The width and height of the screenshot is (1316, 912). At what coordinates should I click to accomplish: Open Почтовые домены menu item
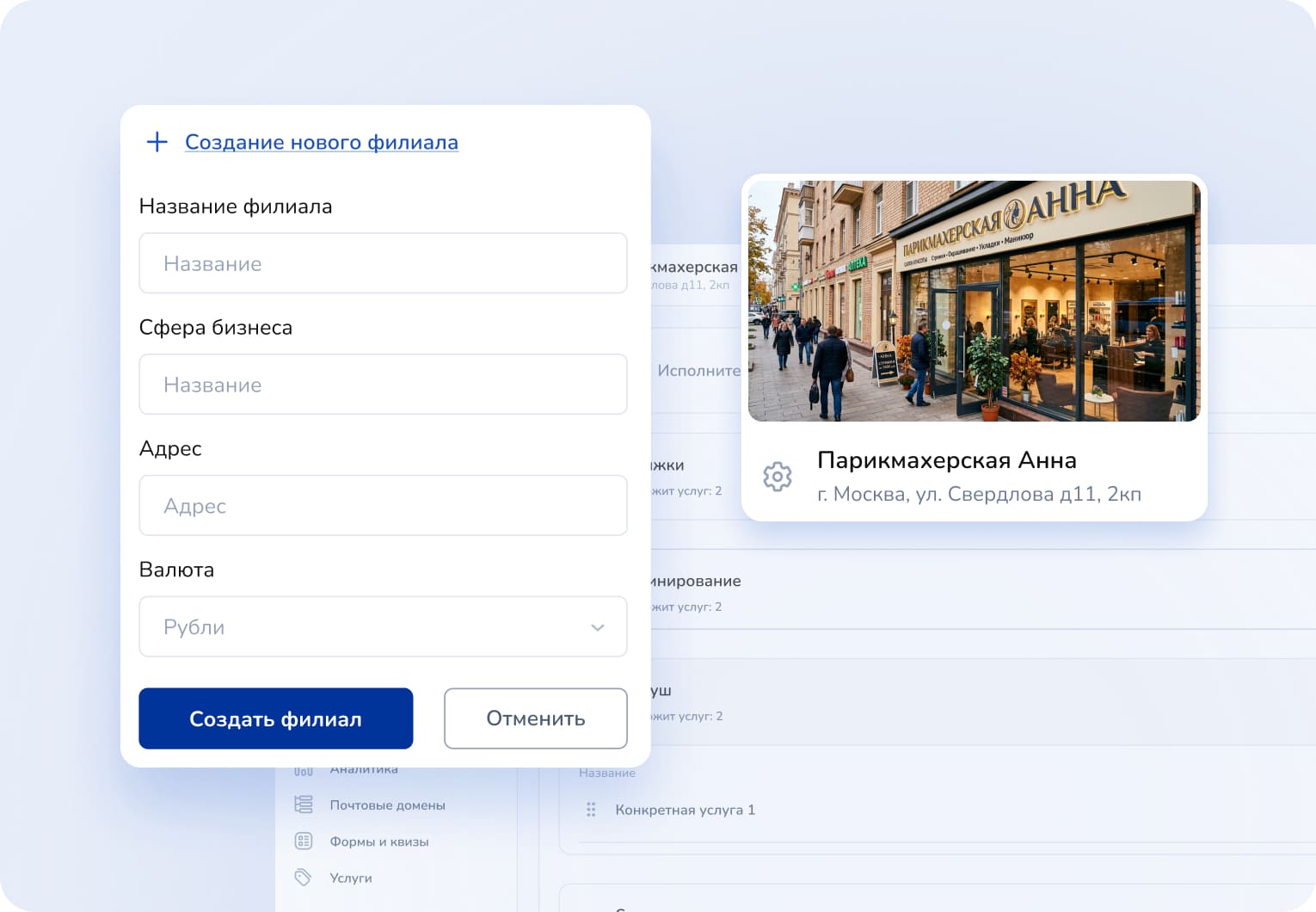click(x=387, y=805)
